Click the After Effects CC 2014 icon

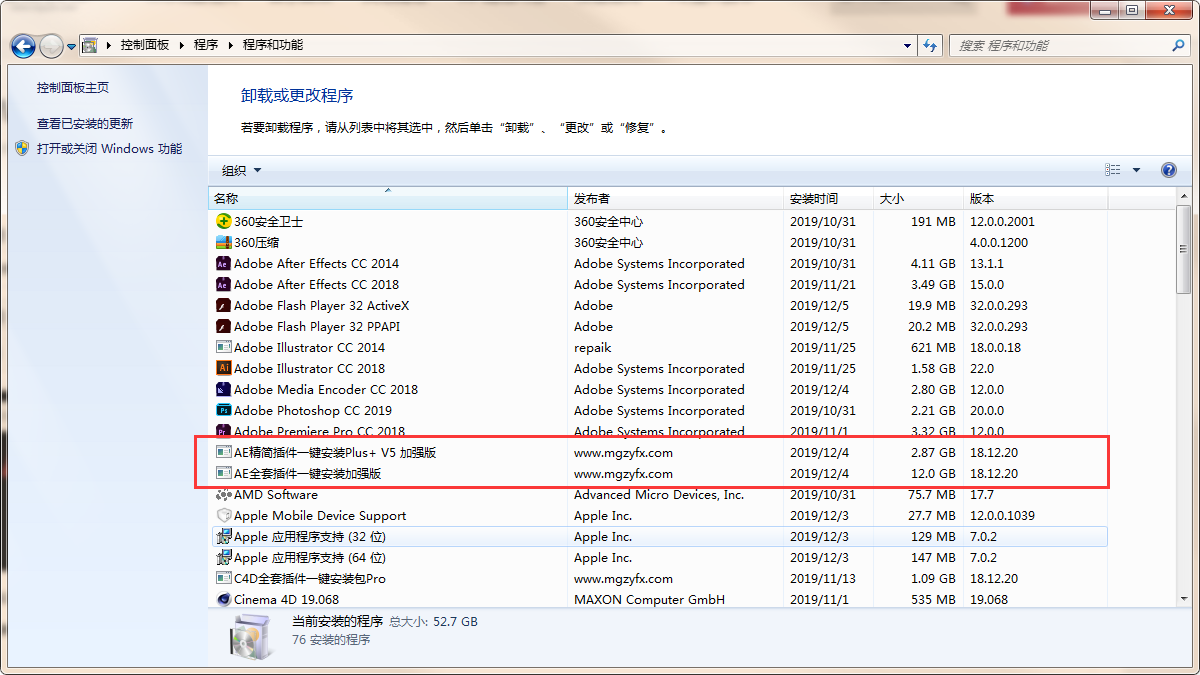[224, 263]
